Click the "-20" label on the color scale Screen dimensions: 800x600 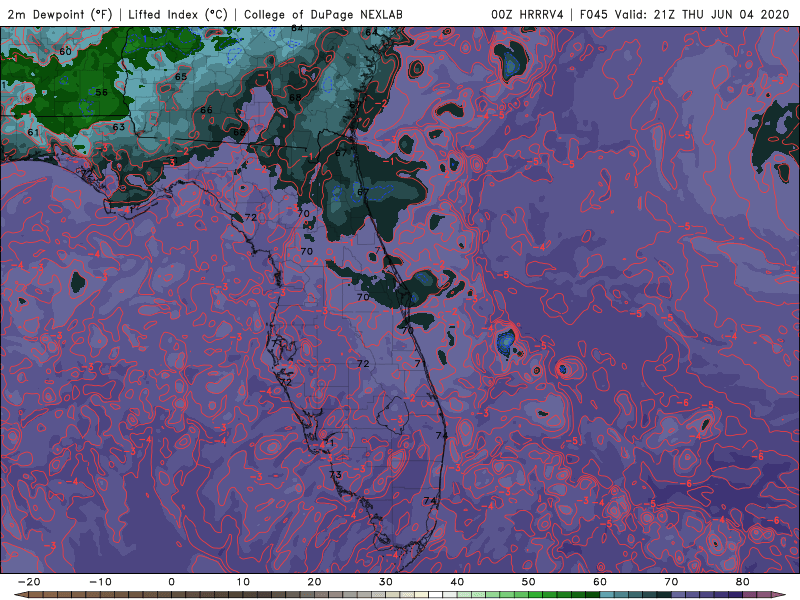click(x=29, y=582)
